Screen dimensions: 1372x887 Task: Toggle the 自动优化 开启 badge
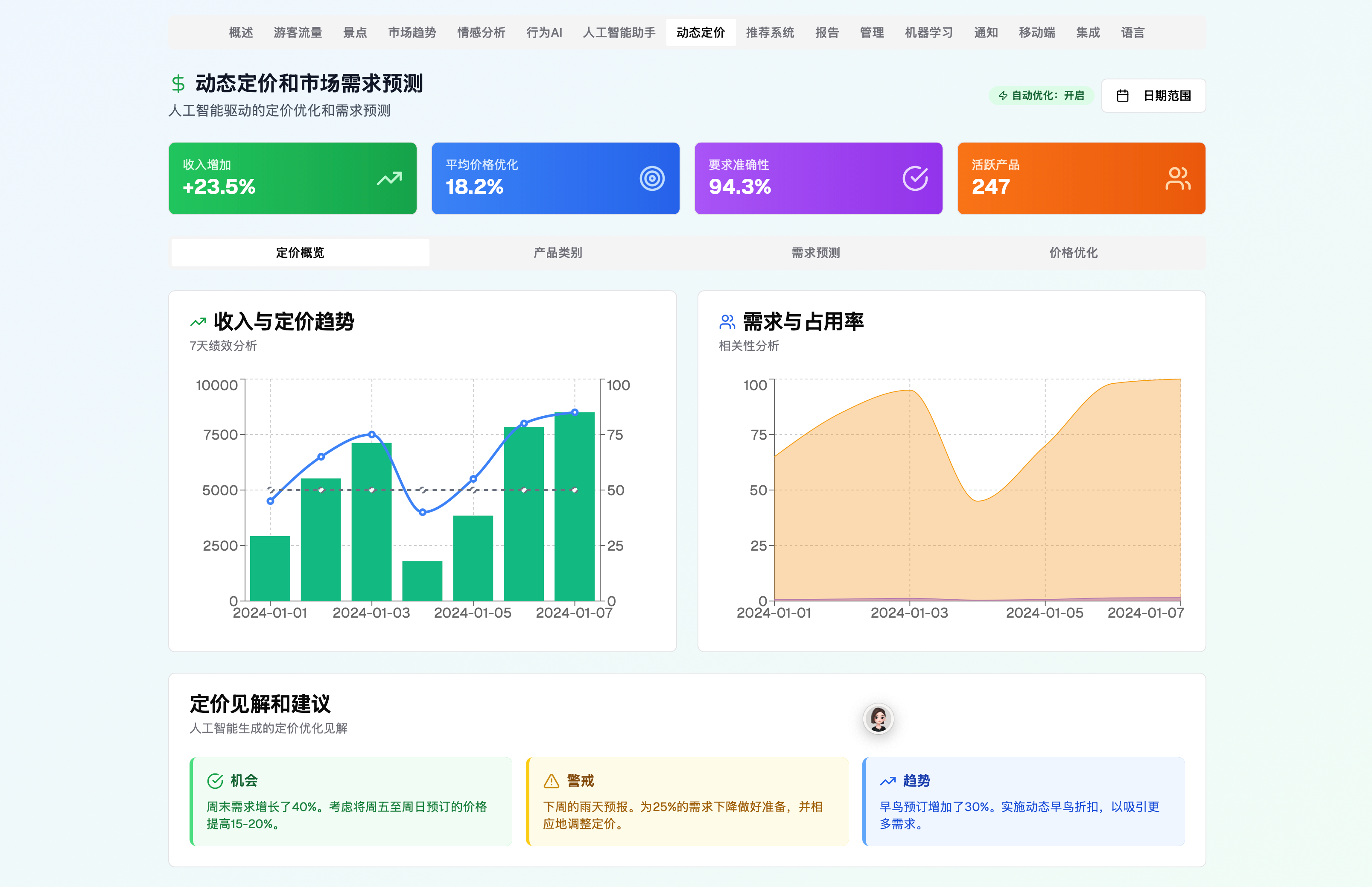pyautogui.click(x=1041, y=96)
